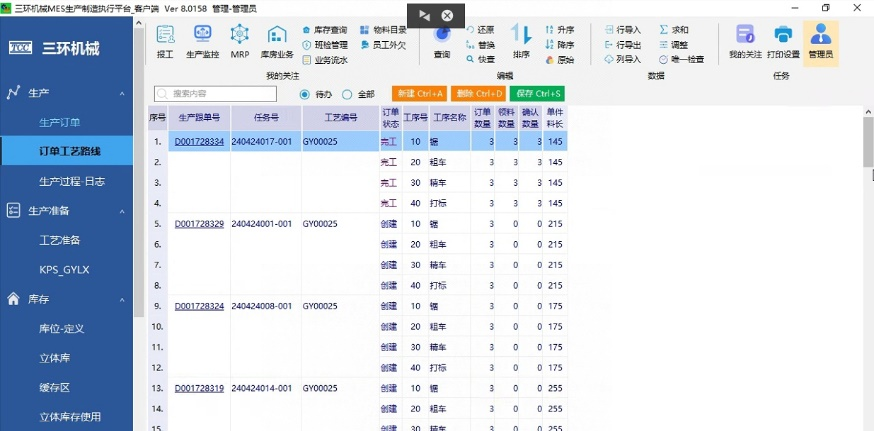Open 立体库存使用 in the sidebar
This screenshot has width=875, height=431.
(x=70, y=417)
